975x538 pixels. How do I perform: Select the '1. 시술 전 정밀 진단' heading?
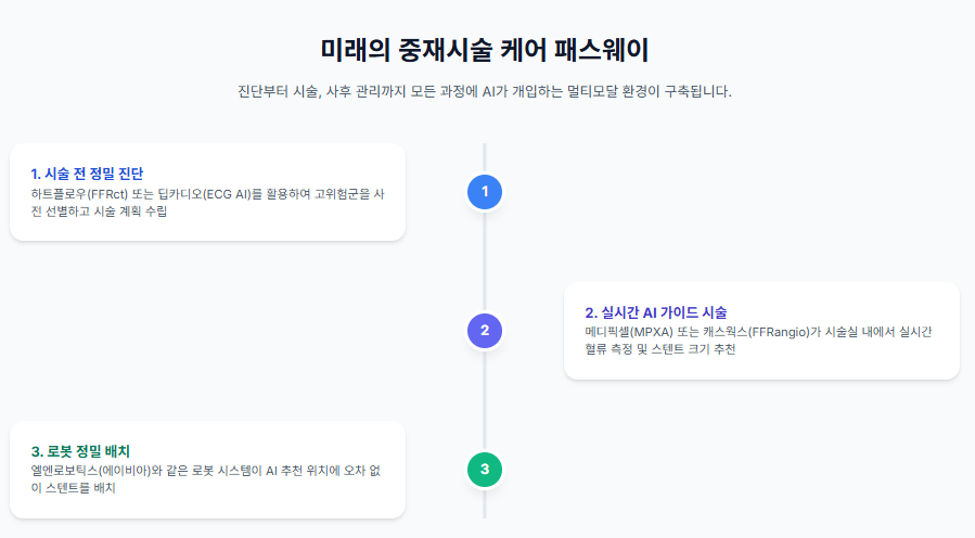[x=87, y=174]
